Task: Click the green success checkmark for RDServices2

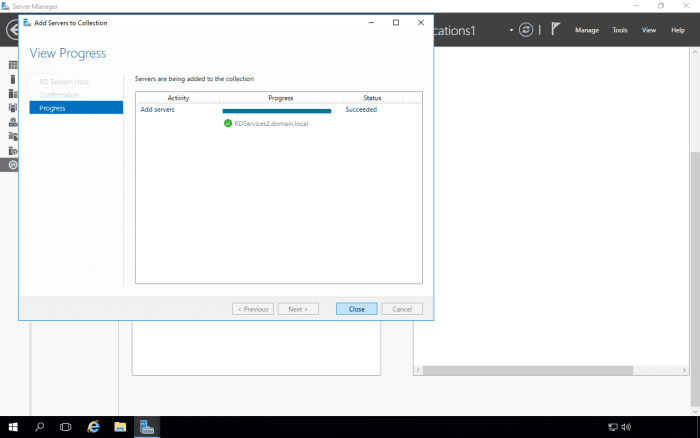Action: 228,123
